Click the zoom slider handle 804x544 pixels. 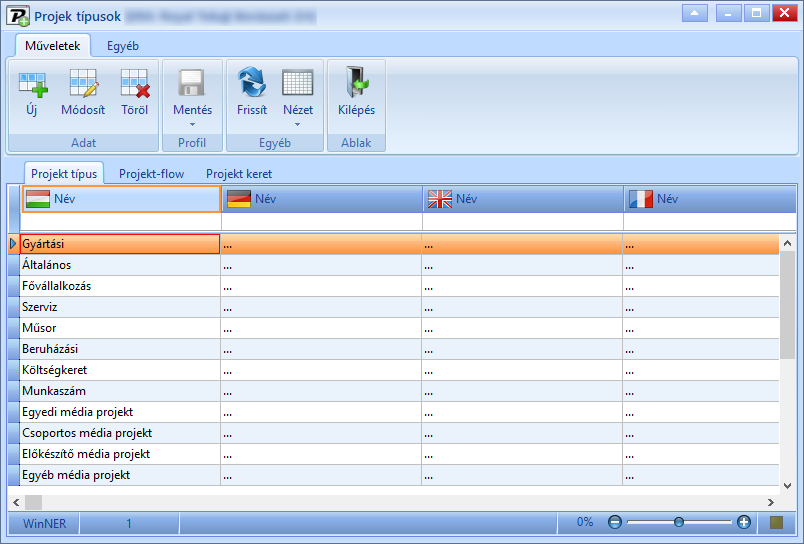point(679,522)
